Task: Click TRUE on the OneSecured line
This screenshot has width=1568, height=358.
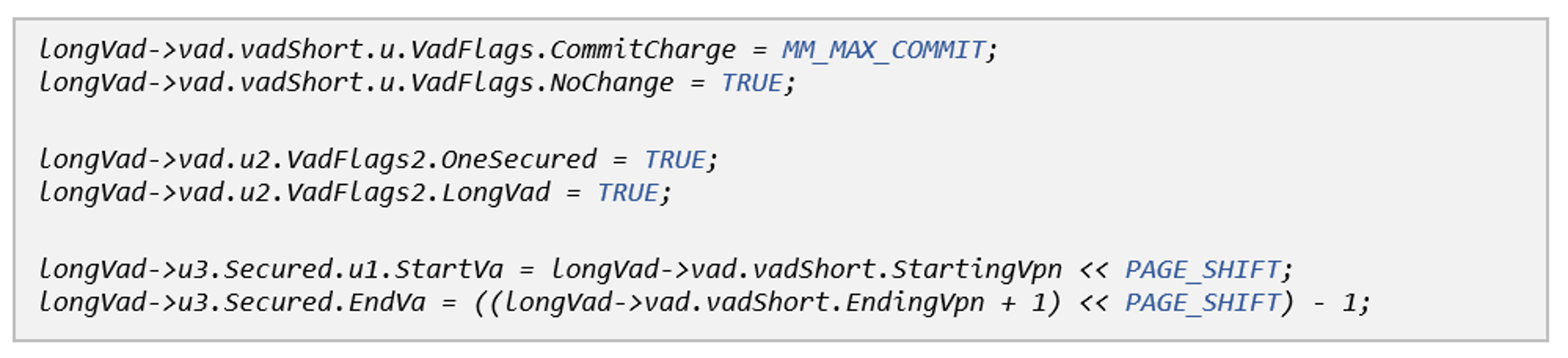Action: 674,159
